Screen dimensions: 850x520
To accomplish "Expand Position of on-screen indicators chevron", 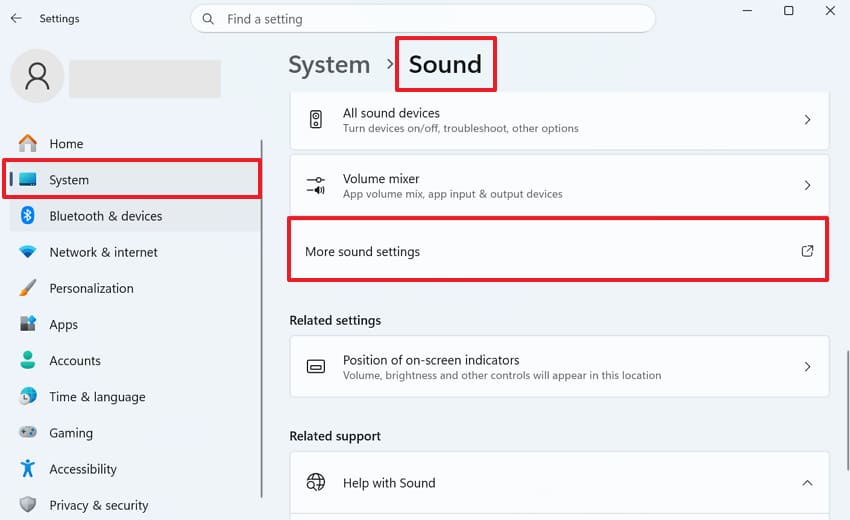I will pyautogui.click(x=807, y=367).
